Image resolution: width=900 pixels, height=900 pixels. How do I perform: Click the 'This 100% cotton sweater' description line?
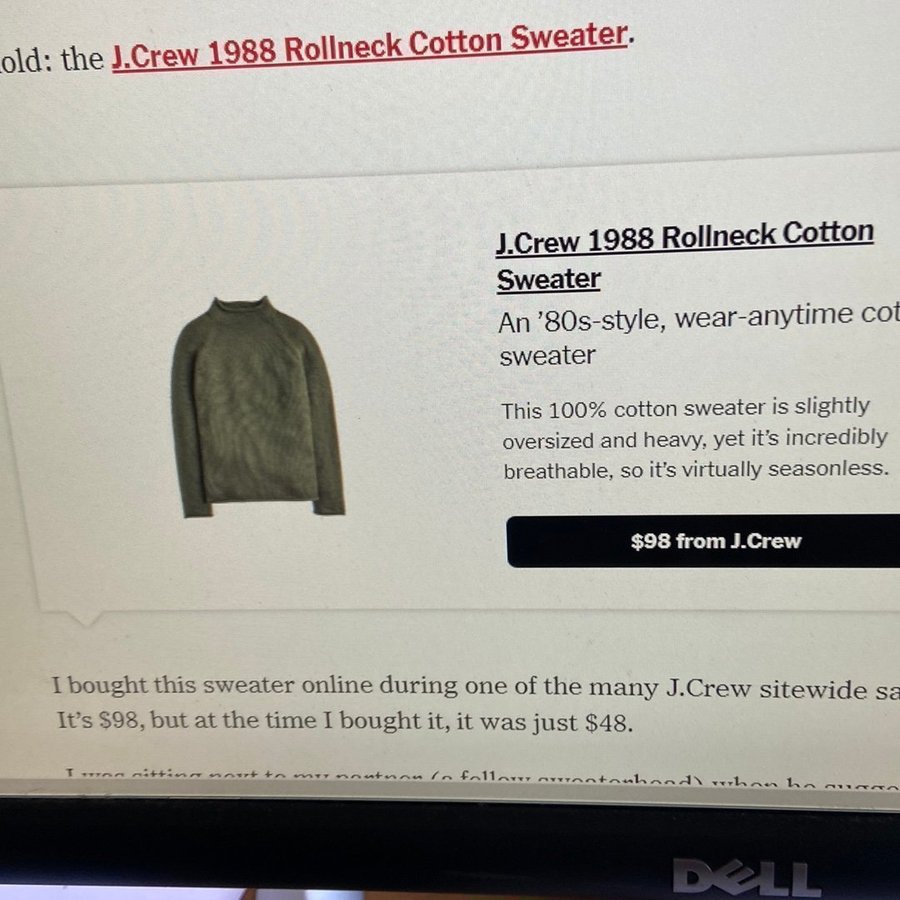point(685,409)
